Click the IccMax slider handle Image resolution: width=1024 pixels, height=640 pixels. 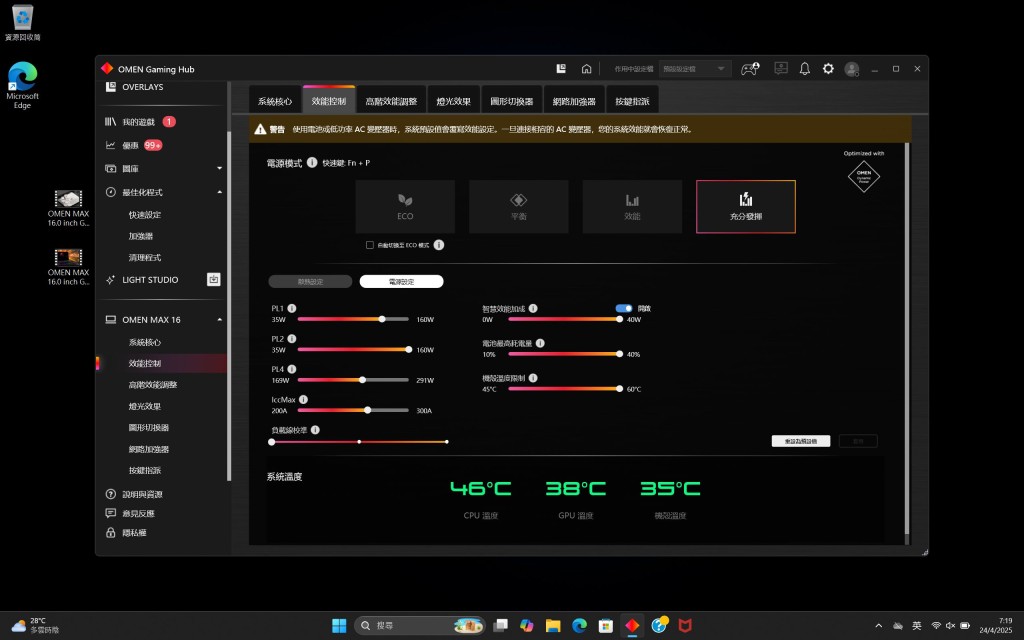tap(368, 410)
